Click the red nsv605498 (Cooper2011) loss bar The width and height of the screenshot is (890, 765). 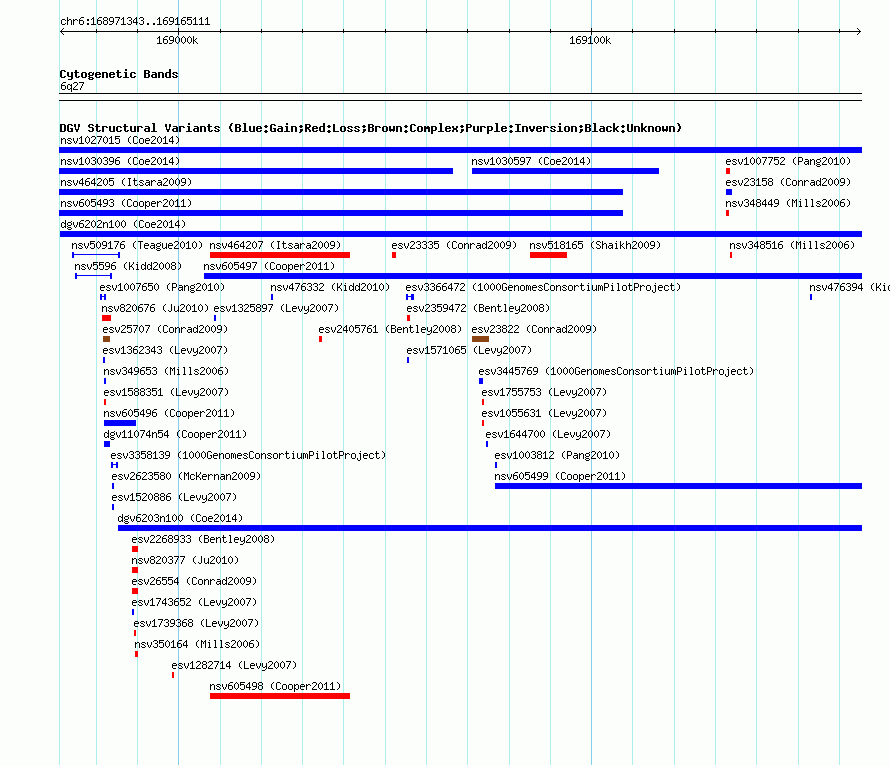(280, 696)
